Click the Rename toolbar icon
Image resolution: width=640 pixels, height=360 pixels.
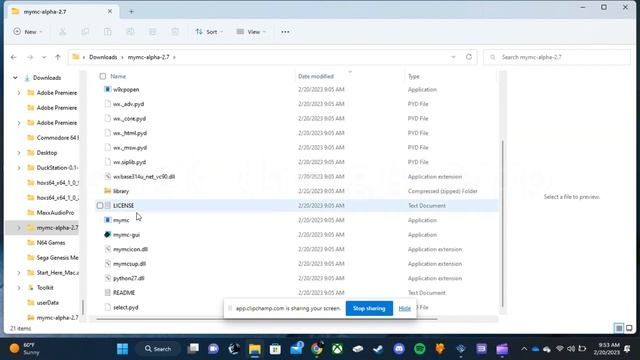click(130, 32)
